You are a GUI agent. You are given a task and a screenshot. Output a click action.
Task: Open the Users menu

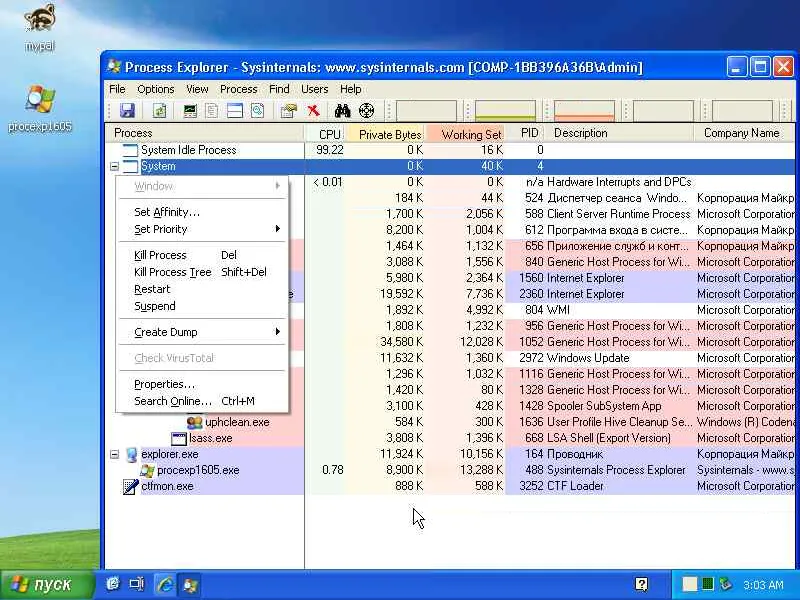314,89
